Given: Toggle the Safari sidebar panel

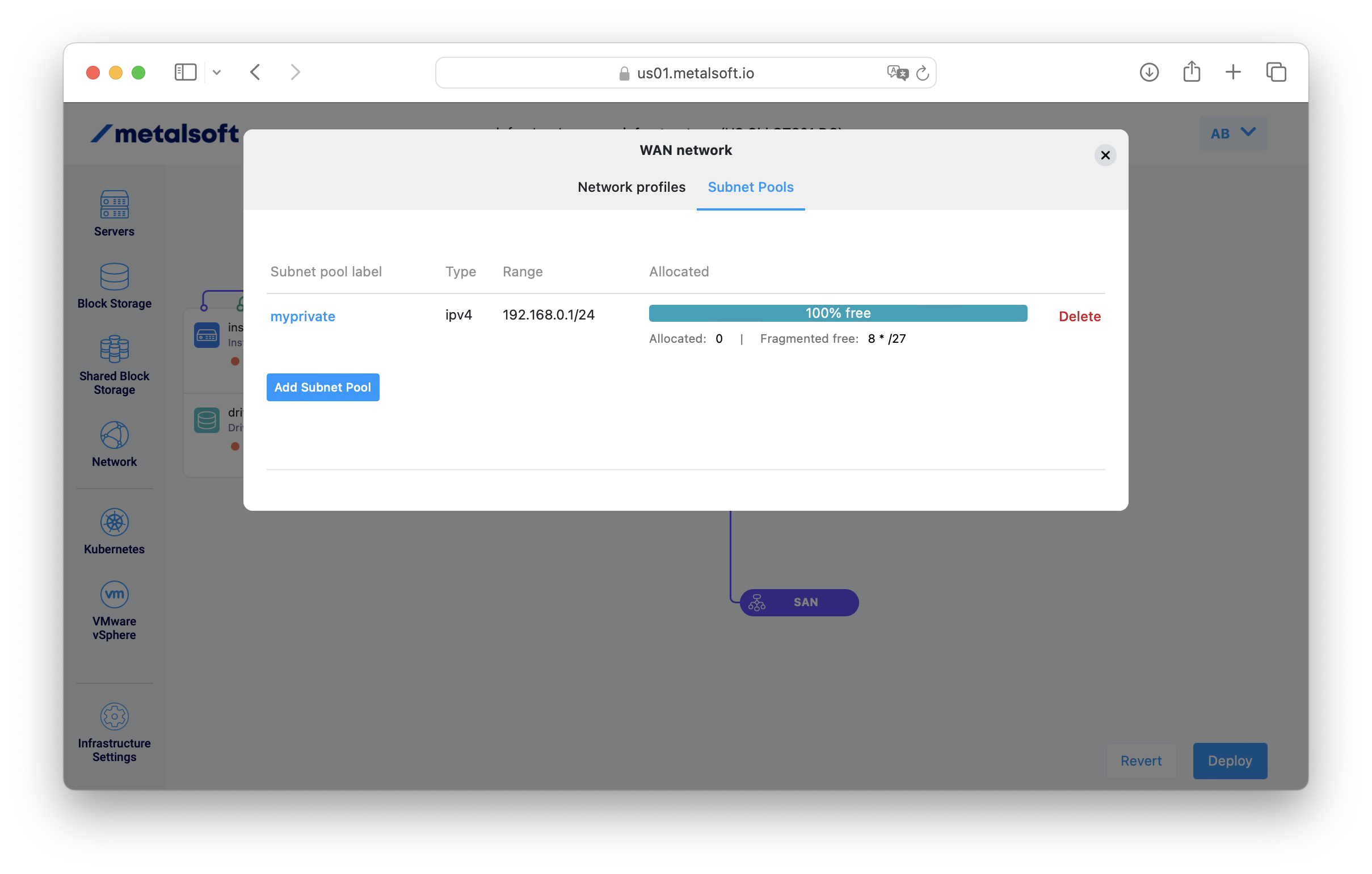Looking at the screenshot, I should pyautogui.click(x=185, y=72).
